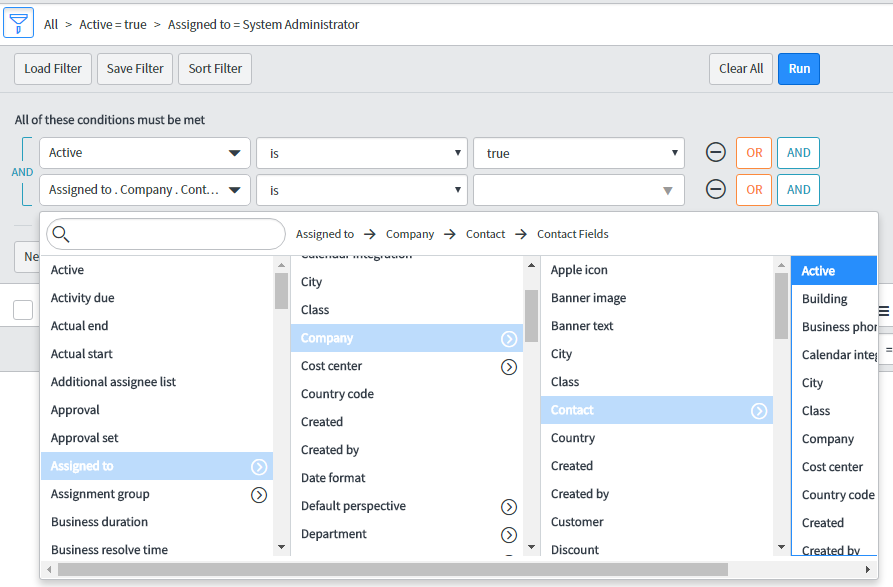Screen dimensions: 893x587
Task: Run the filter
Action: (798, 68)
